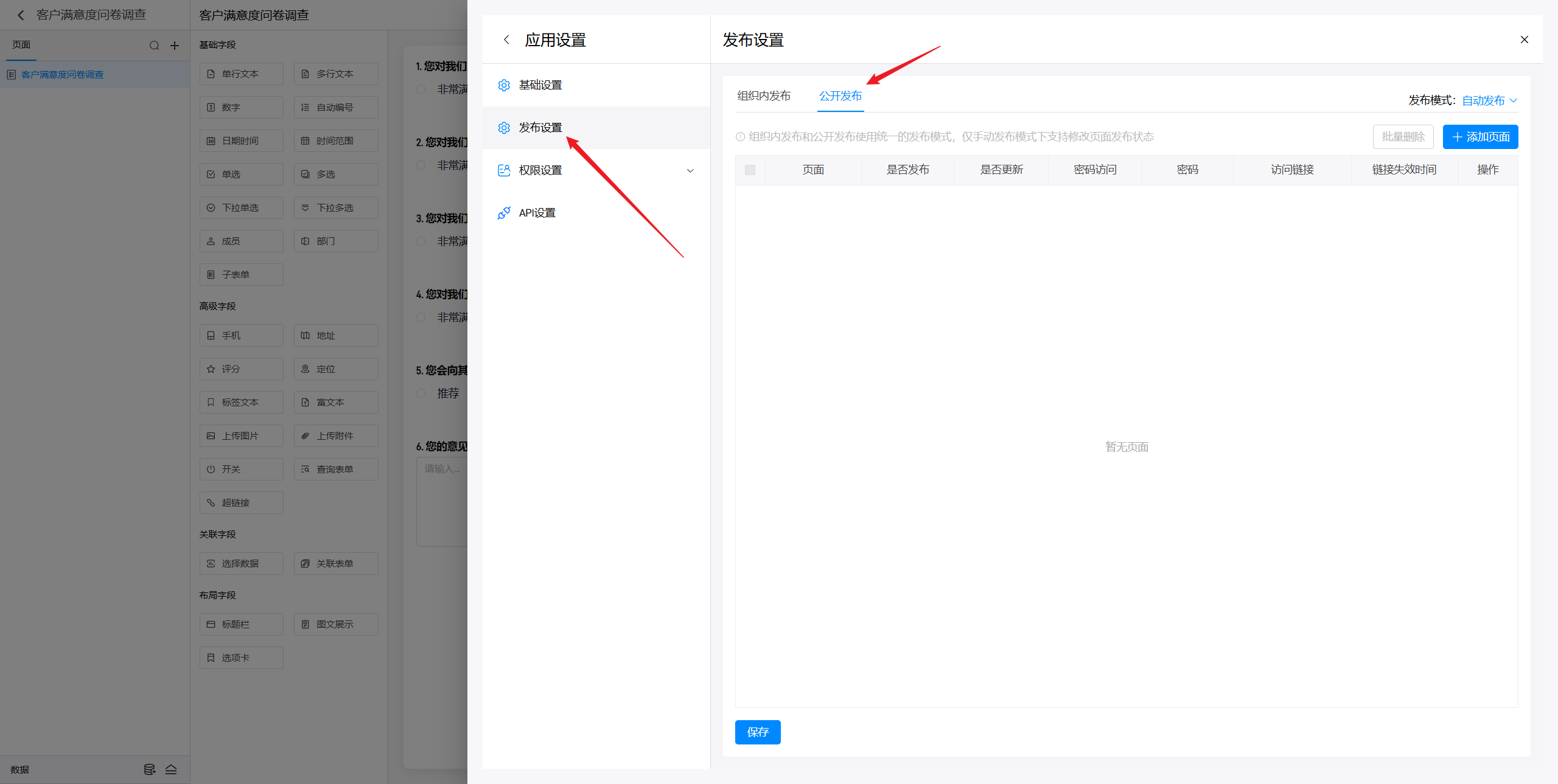
Task: Tick the select-all checkbox in table header
Action: click(x=750, y=170)
